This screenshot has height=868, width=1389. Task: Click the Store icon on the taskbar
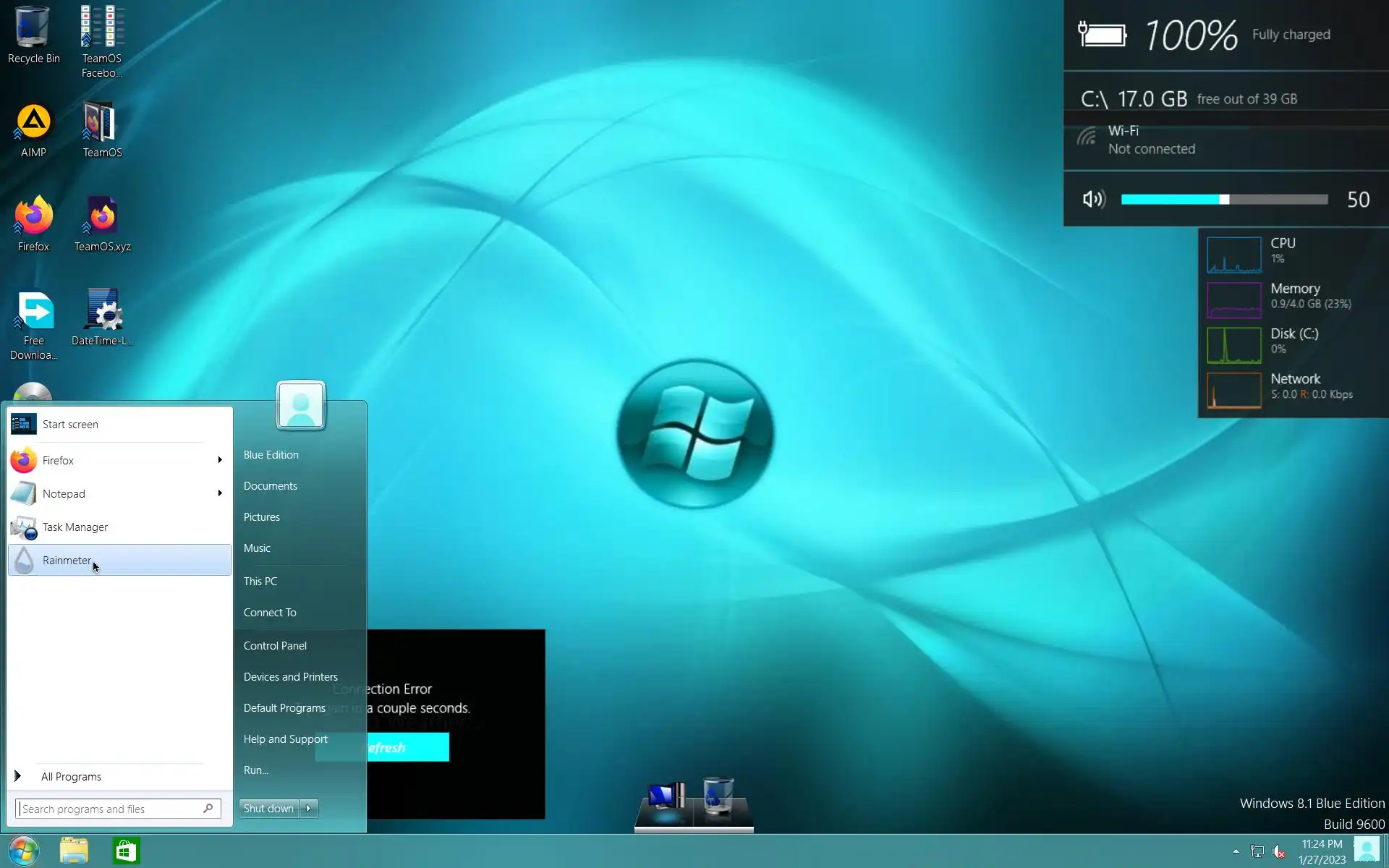(x=127, y=851)
